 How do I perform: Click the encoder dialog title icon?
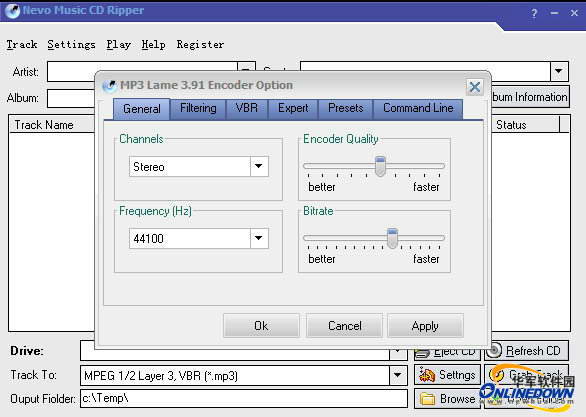109,86
